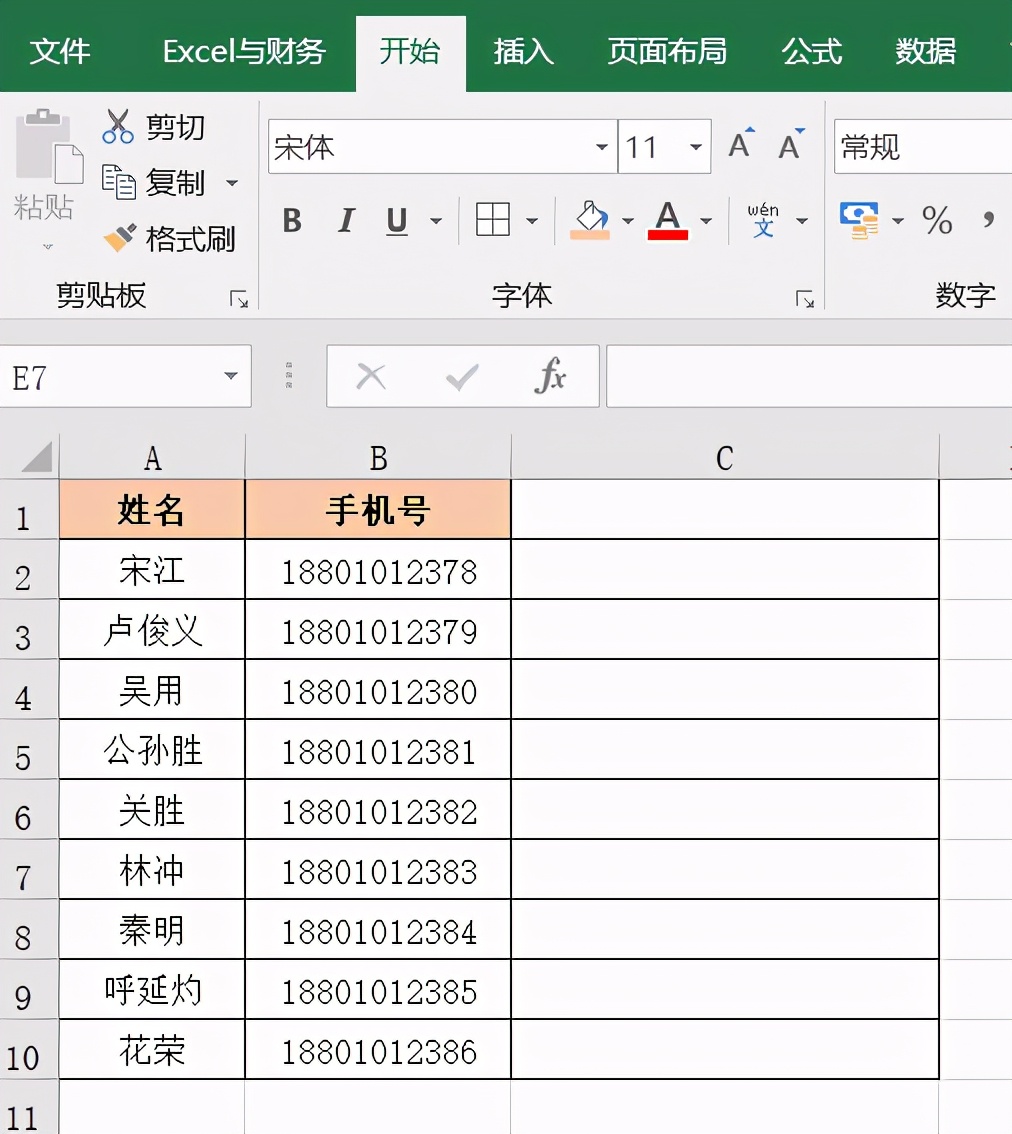The height and width of the screenshot is (1134, 1012).
Task: Toggle bold formatting with the B icon
Action: [291, 222]
